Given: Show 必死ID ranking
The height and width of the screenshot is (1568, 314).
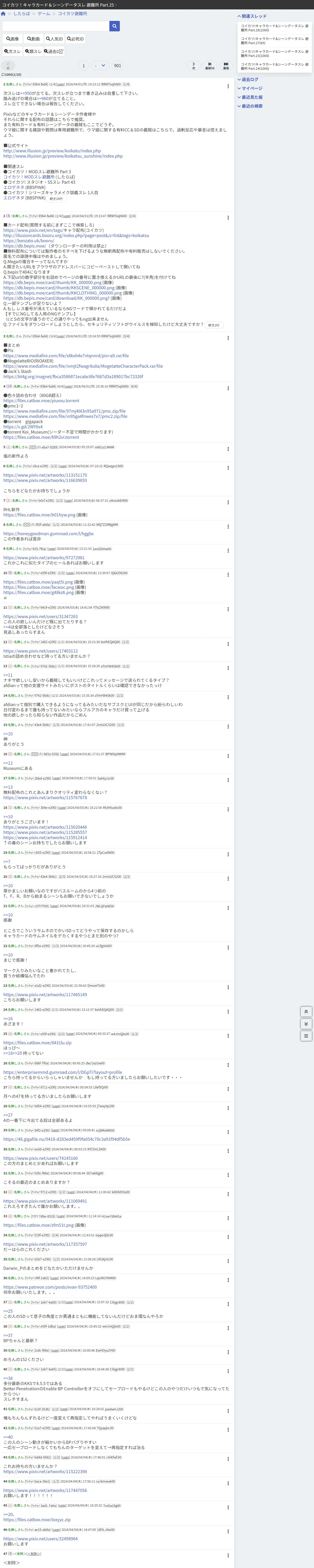Looking at the screenshot, I should (x=76, y=39).
